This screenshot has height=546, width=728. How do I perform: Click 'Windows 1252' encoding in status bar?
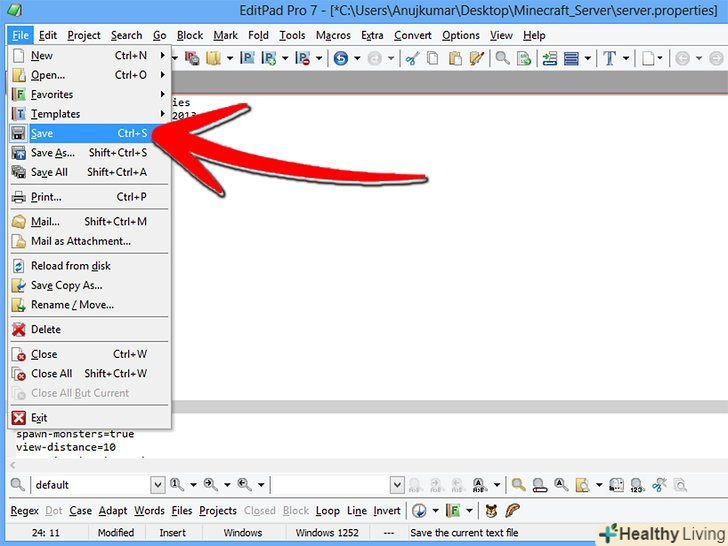[327, 533]
